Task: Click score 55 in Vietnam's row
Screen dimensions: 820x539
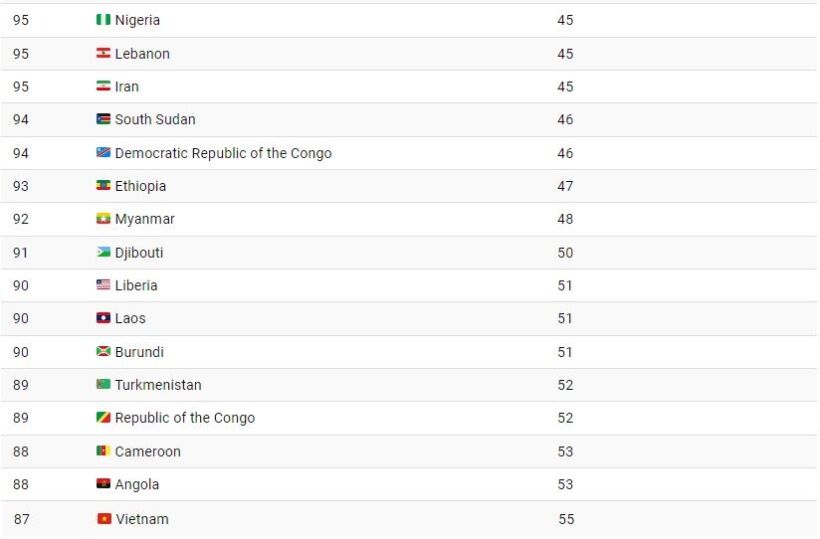Action: click(x=566, y=519)
